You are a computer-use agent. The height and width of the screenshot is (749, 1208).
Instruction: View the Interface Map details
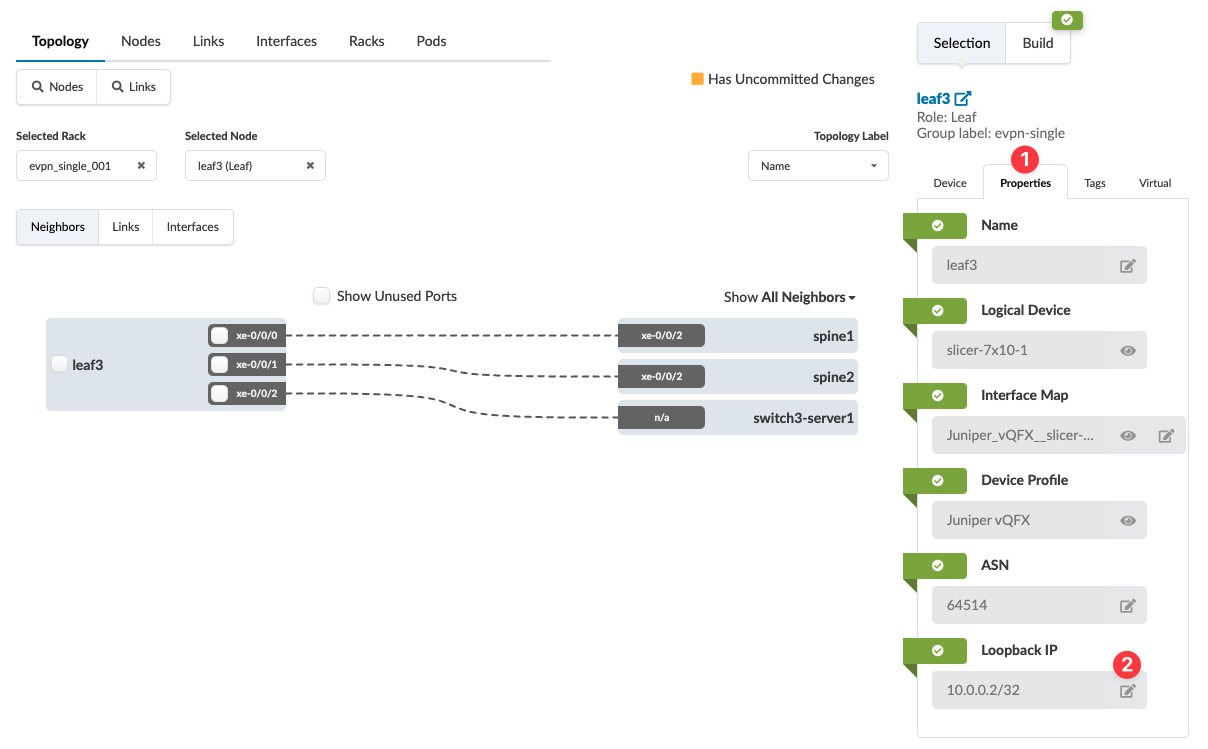tap(1127, 436)
